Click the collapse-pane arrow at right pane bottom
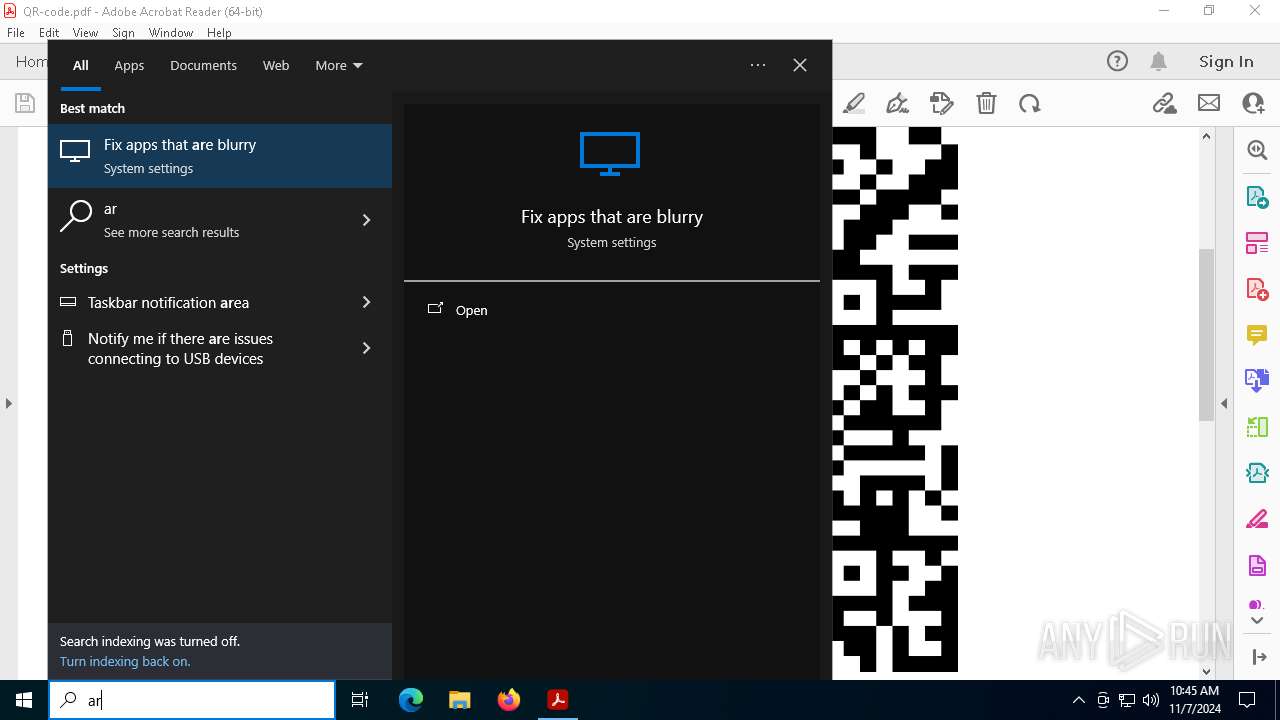1280x720 pixels. point(1258,657)
